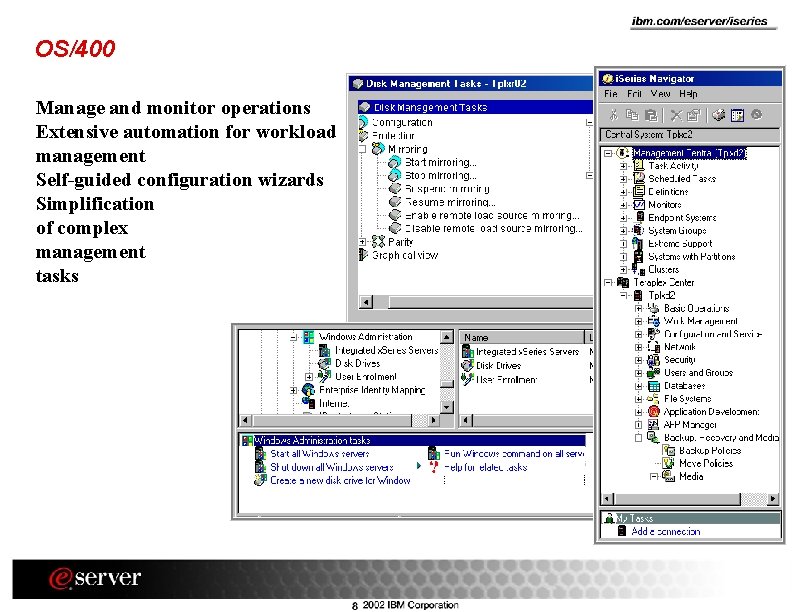
Task: Click the Enterprise Identity Mapping globe icon
Action: pos(308,390)
